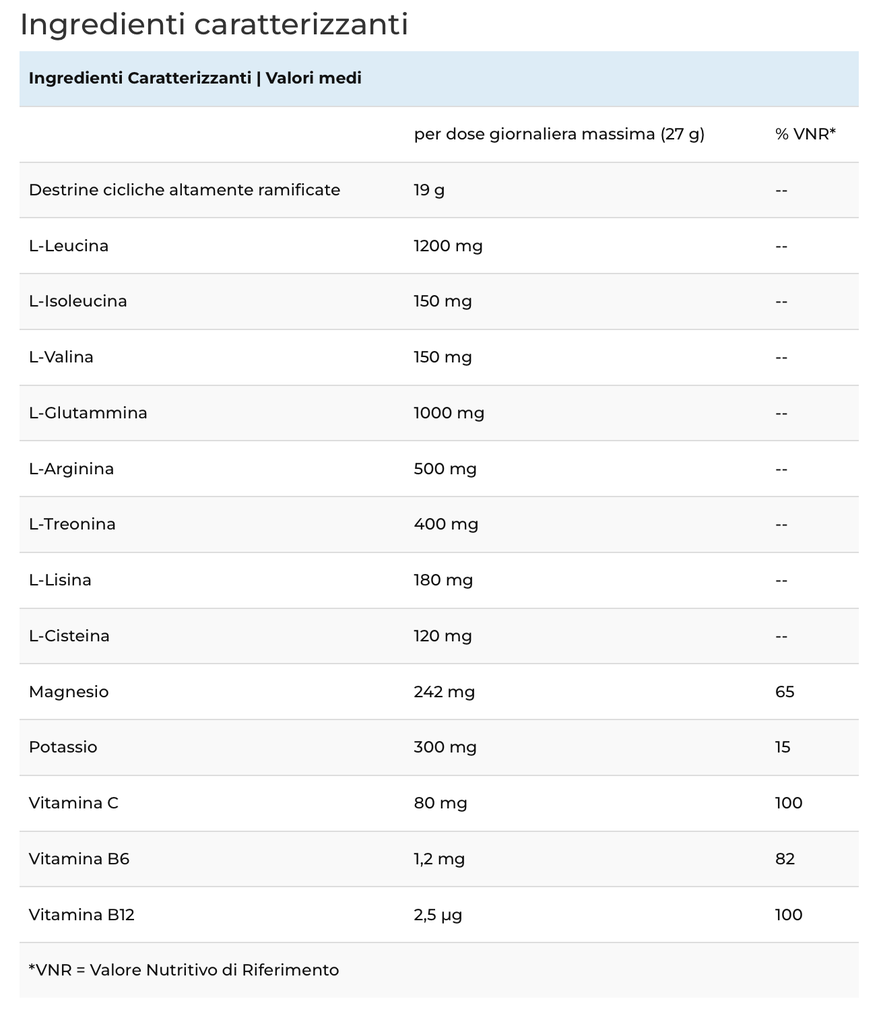
Task: Select the L-Arginina row label
Action: pos(71,469)
